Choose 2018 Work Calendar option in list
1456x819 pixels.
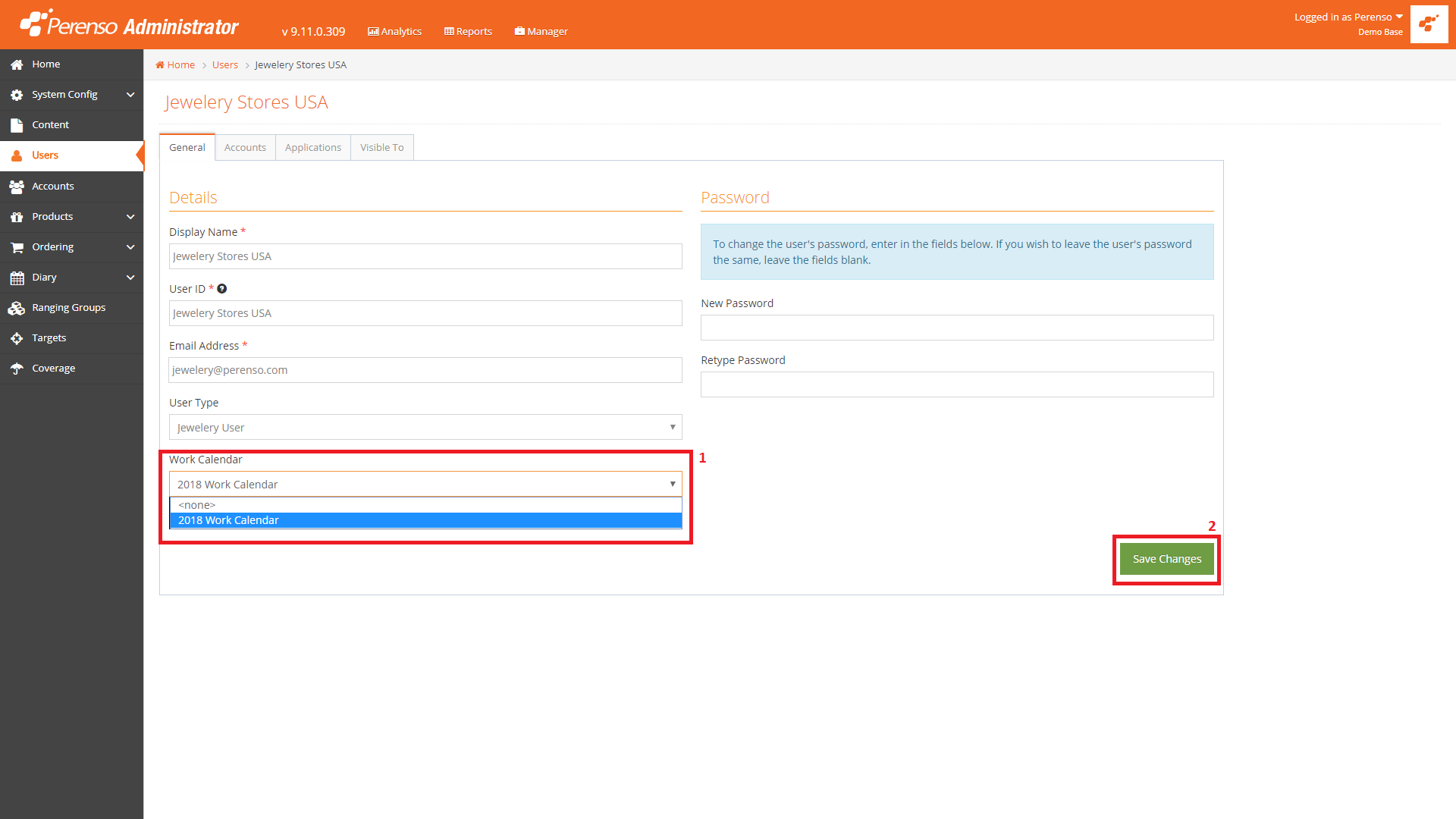[x=425, y=520]
